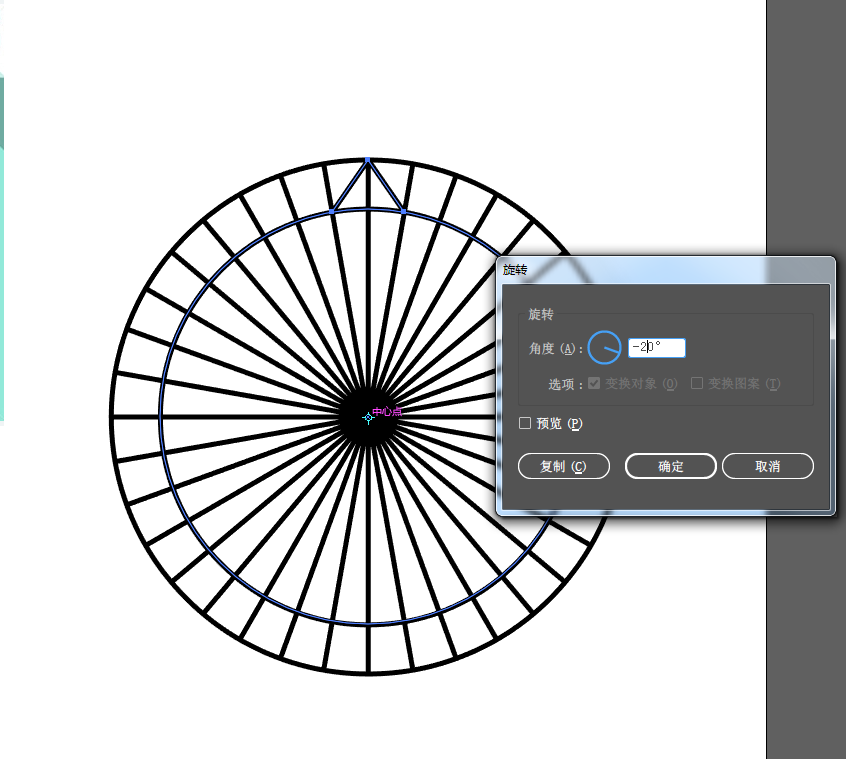Click the rotation angle dial

pos(604,347)
